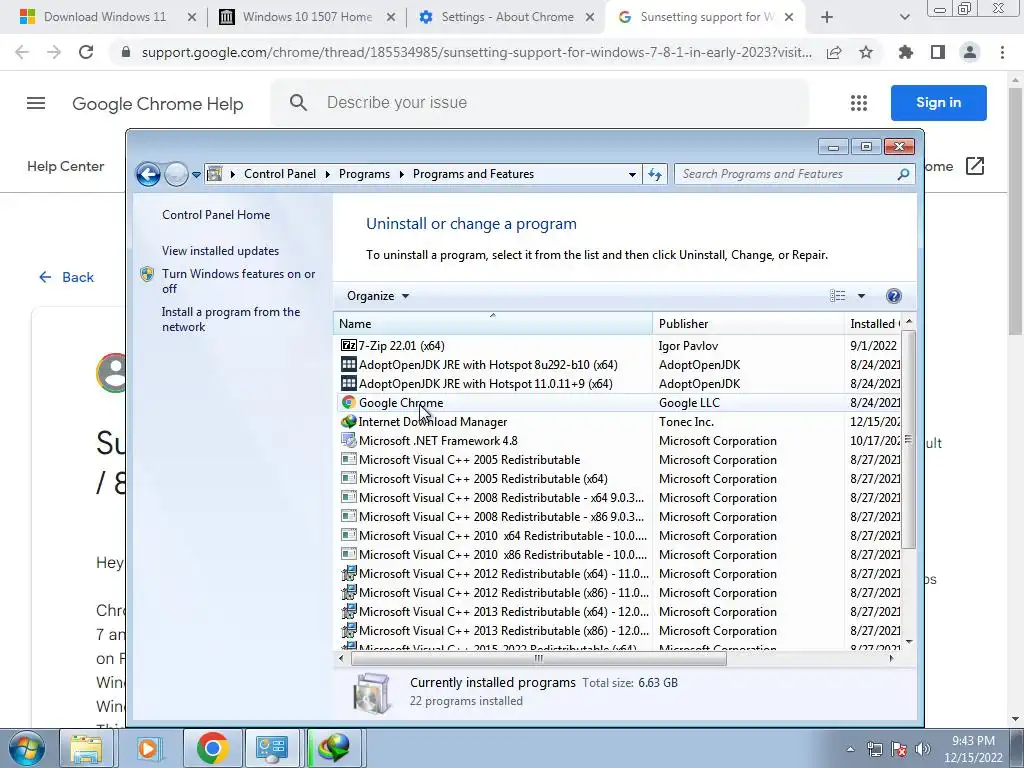The image size is (1024, 768).
Task: Click the search magnifier in Programs and Features
Action: [903, 174]
